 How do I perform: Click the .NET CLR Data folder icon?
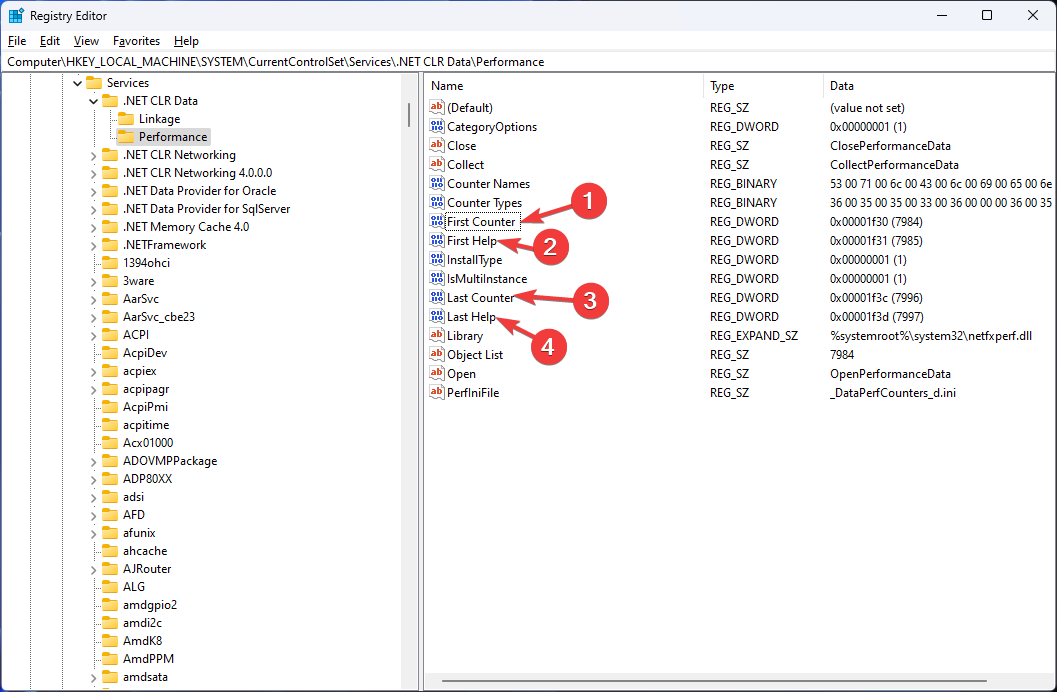[110, 100]
